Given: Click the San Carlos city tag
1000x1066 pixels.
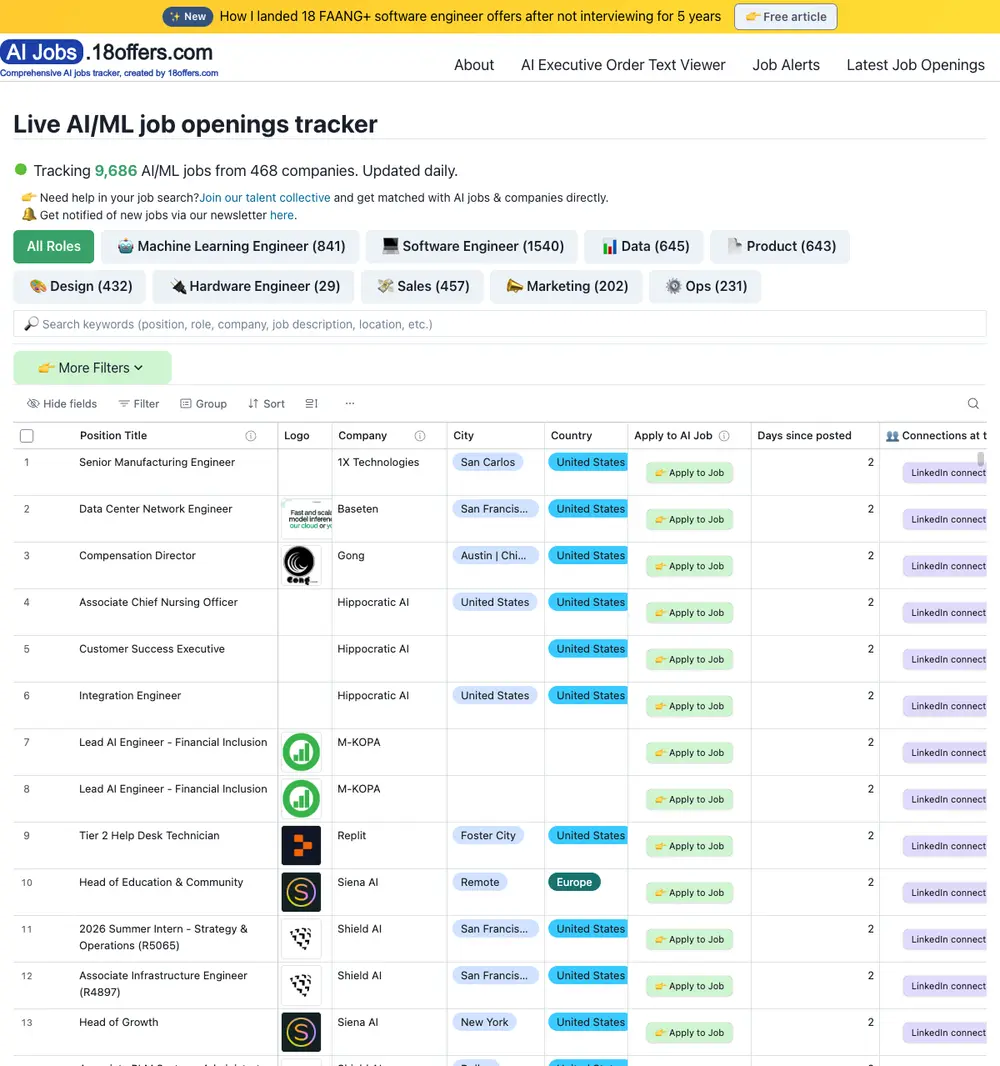Looking at the screenshot, I should pyautogui.click(x=487, y=462).
